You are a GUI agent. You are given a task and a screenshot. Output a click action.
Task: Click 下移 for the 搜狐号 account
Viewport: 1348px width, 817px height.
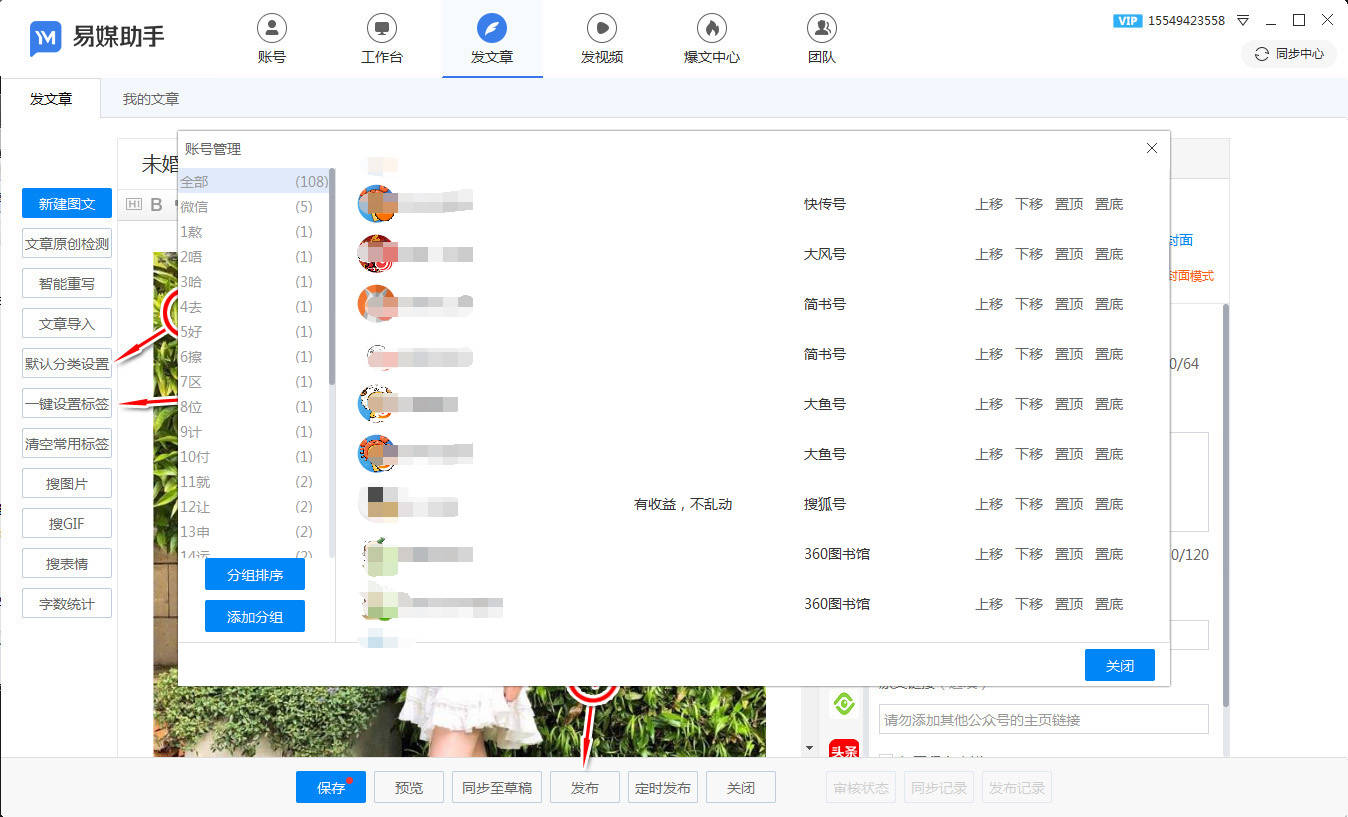tap(1029, 504)
